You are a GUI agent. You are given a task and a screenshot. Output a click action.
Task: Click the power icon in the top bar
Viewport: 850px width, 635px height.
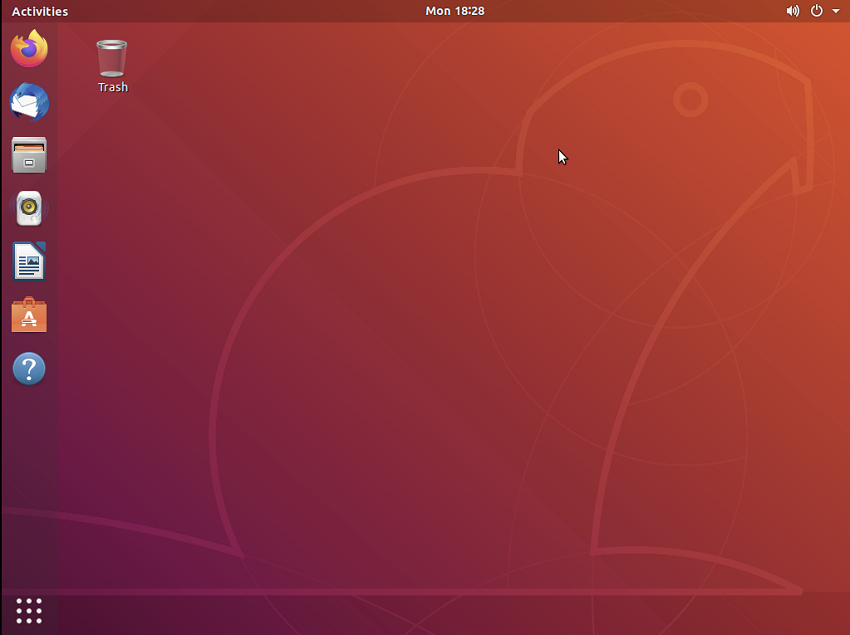pos(816,11)
